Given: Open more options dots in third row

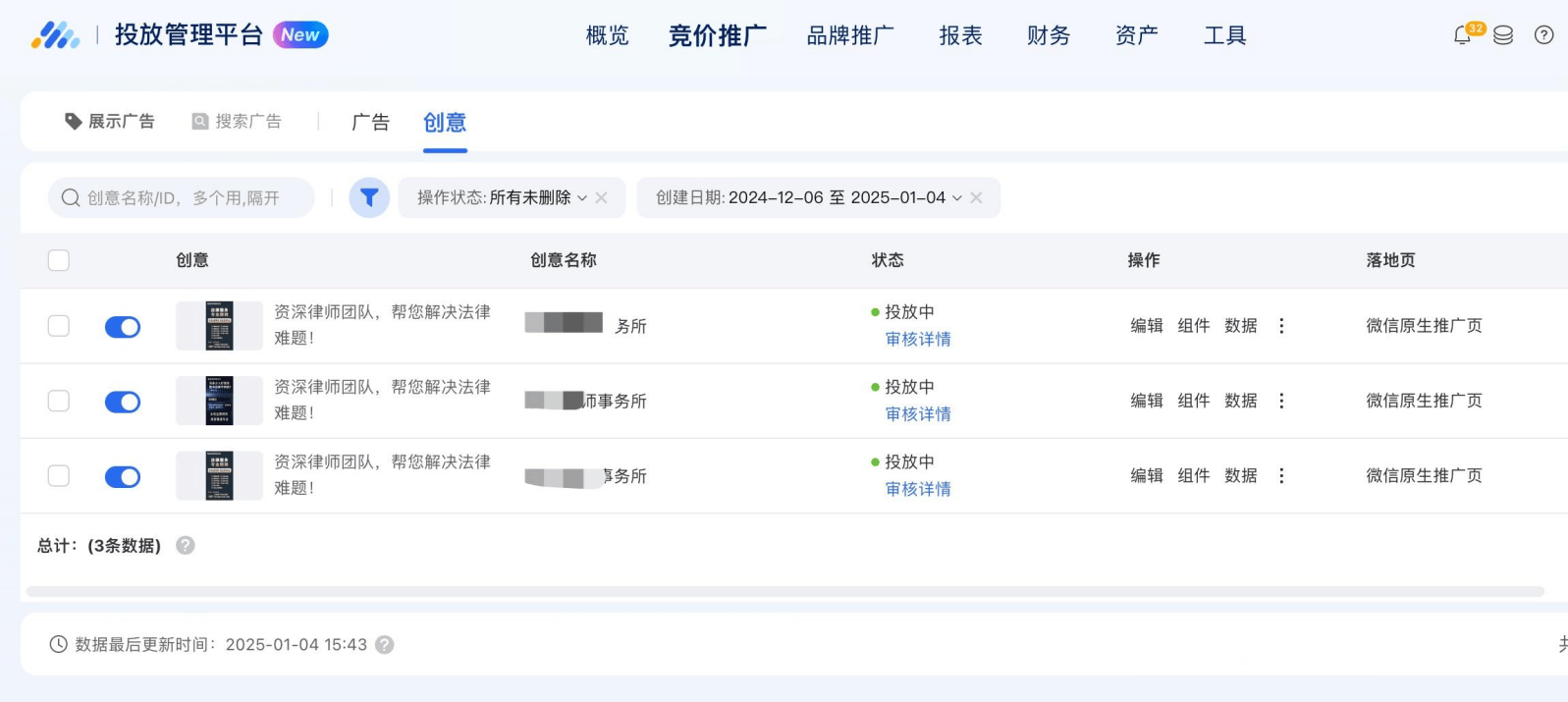Looking at the screenshot, I should pyautogui.click(x=1281, y=476).
